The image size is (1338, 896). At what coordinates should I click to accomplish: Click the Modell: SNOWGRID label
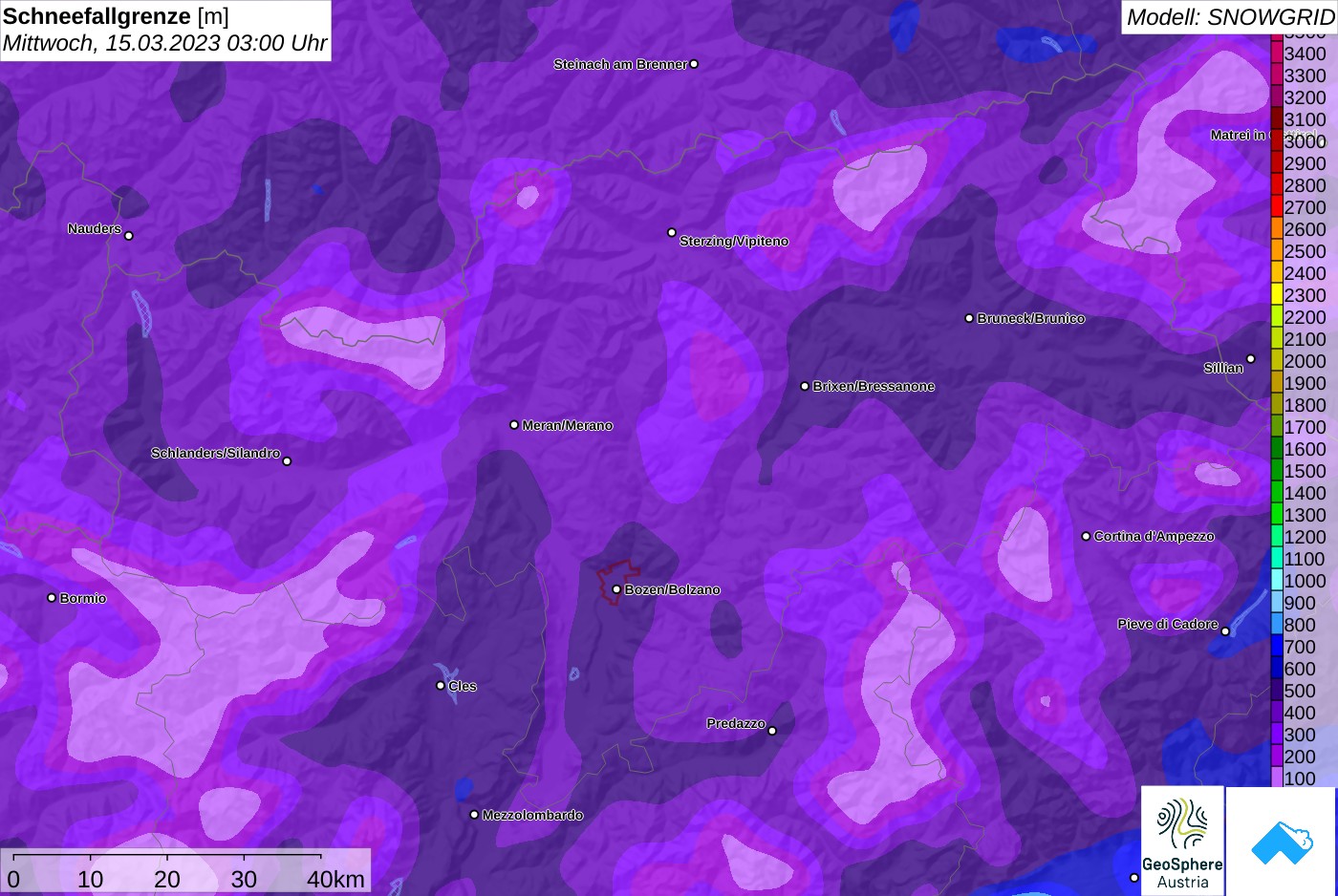point(1230,17)
